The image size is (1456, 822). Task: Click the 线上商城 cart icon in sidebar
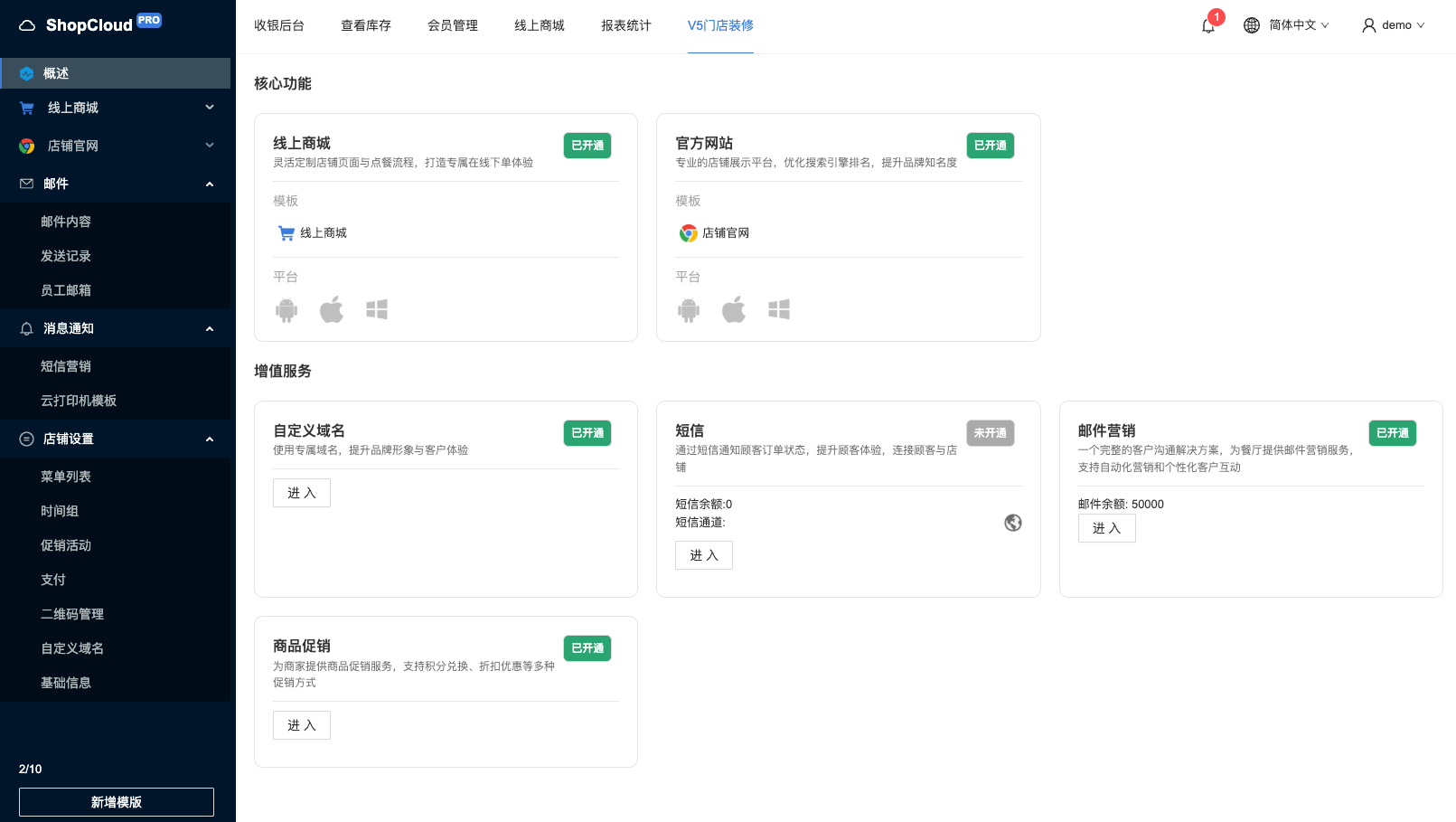27,108
